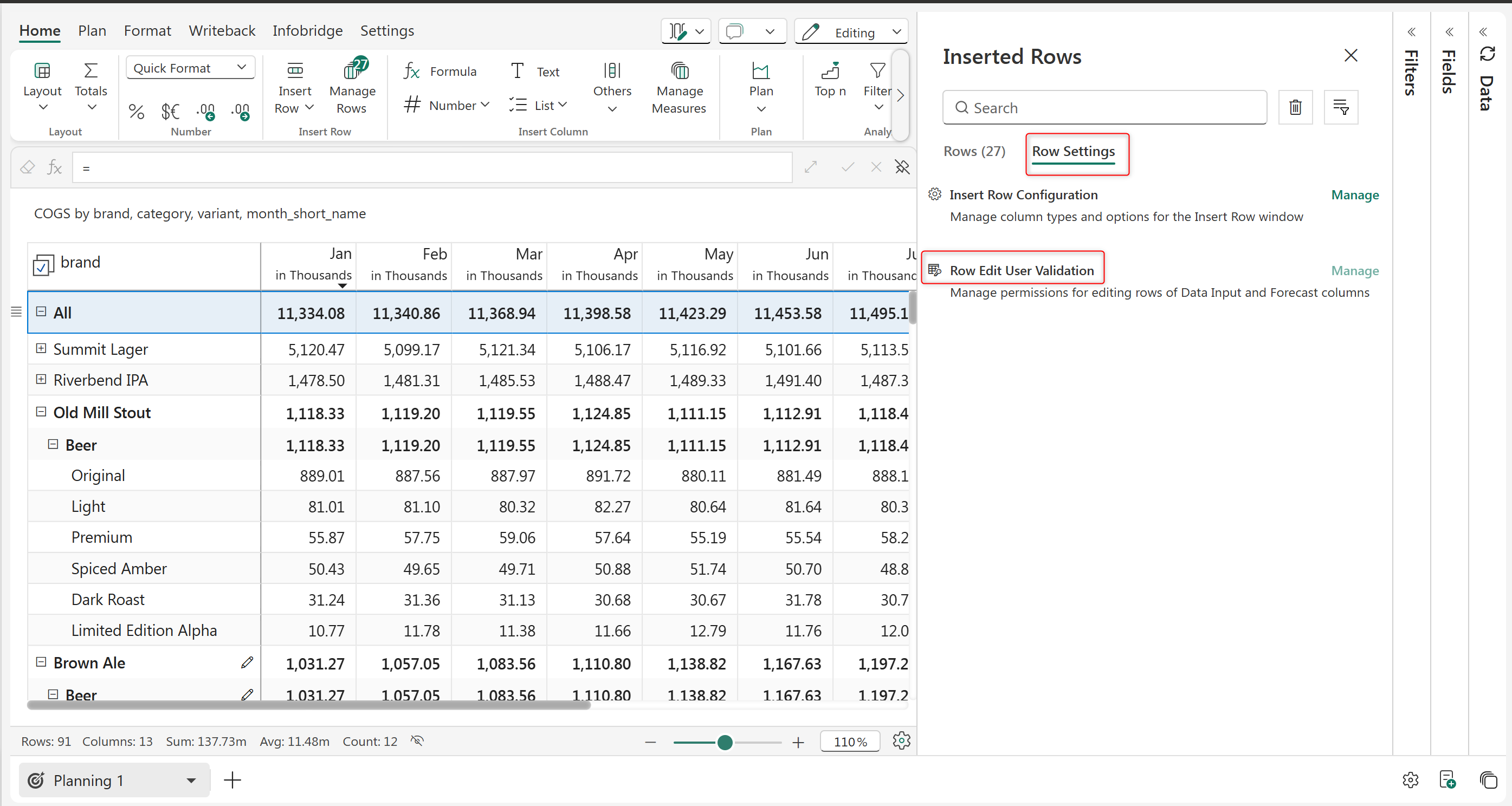Select the Rows (27) tab

tap(974, 151)
